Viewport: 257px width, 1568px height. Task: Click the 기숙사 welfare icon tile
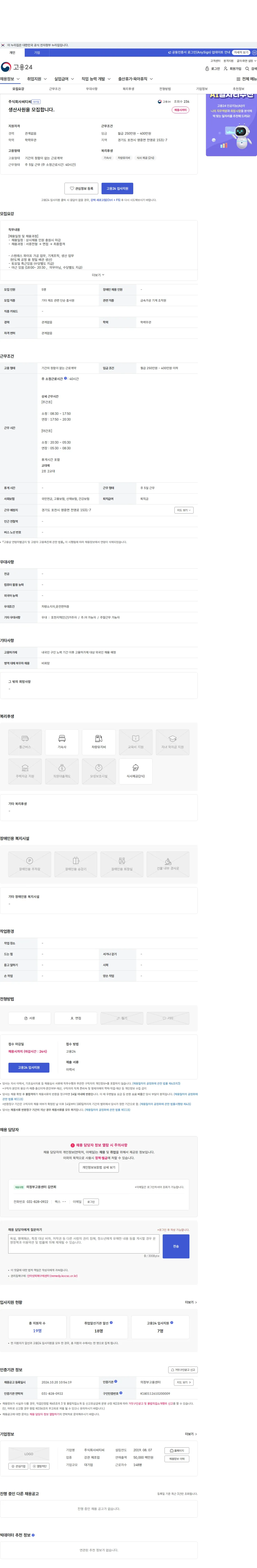coord(62,742)
